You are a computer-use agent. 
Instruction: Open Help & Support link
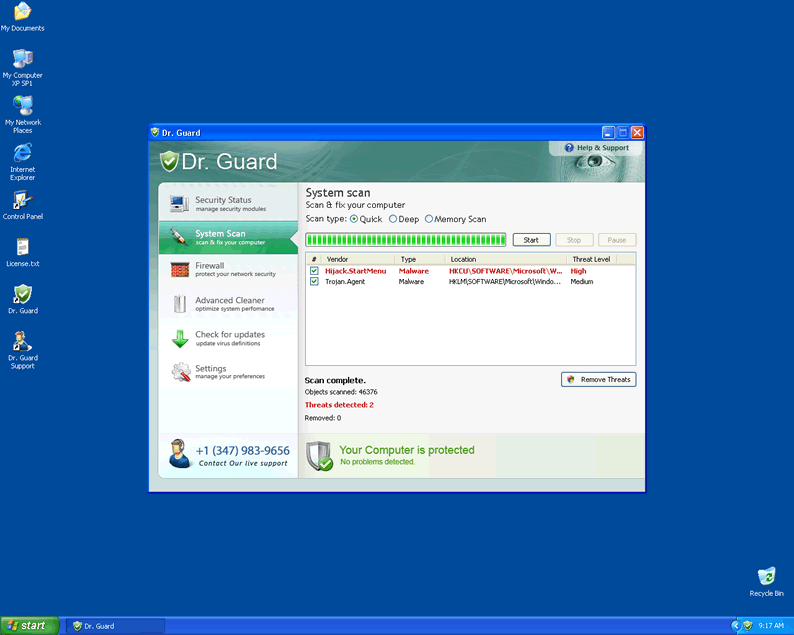coord(596,148)
